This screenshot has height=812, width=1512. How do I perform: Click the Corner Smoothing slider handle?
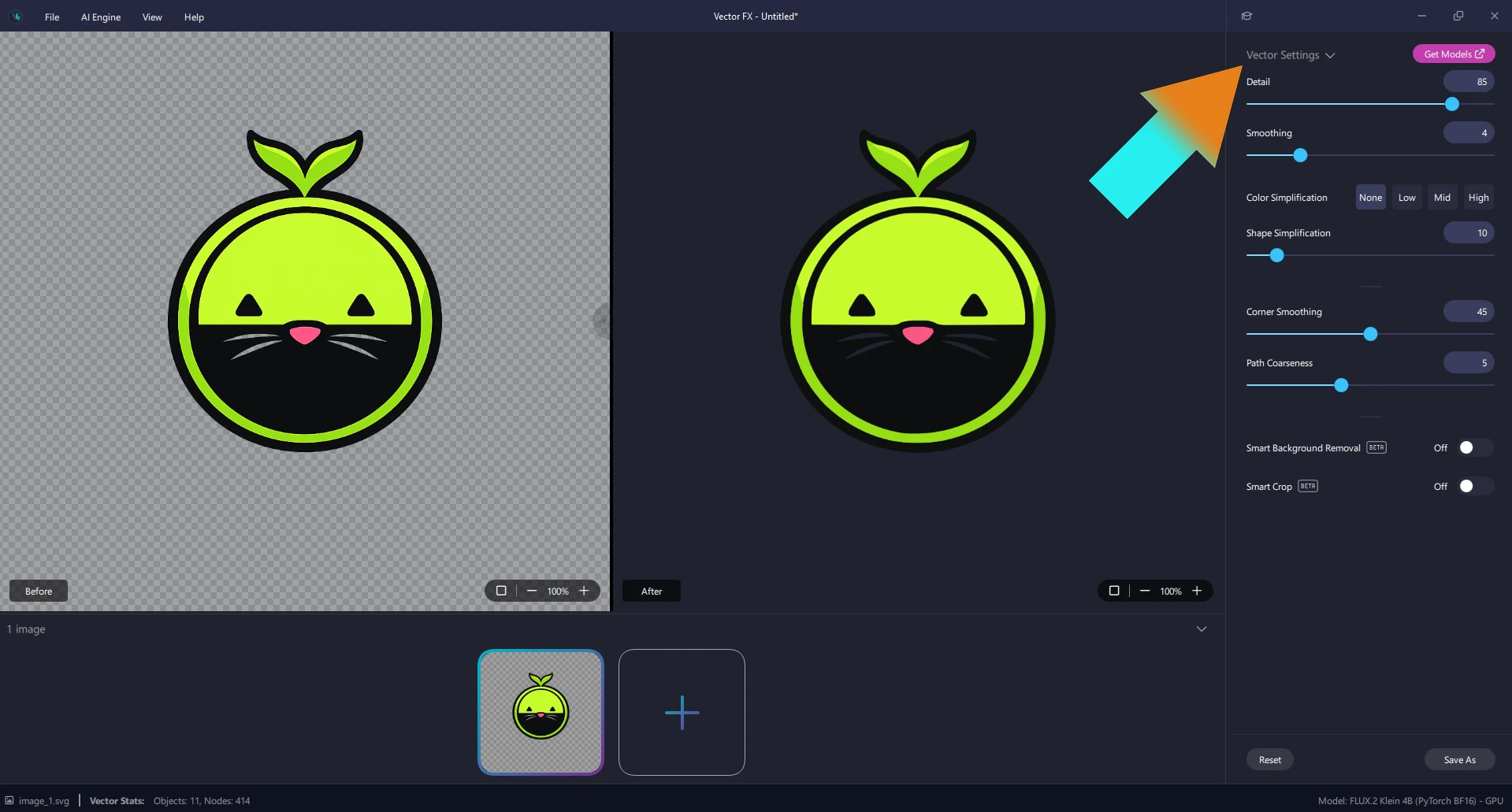pyautogui.click(x=1371, y=334)
